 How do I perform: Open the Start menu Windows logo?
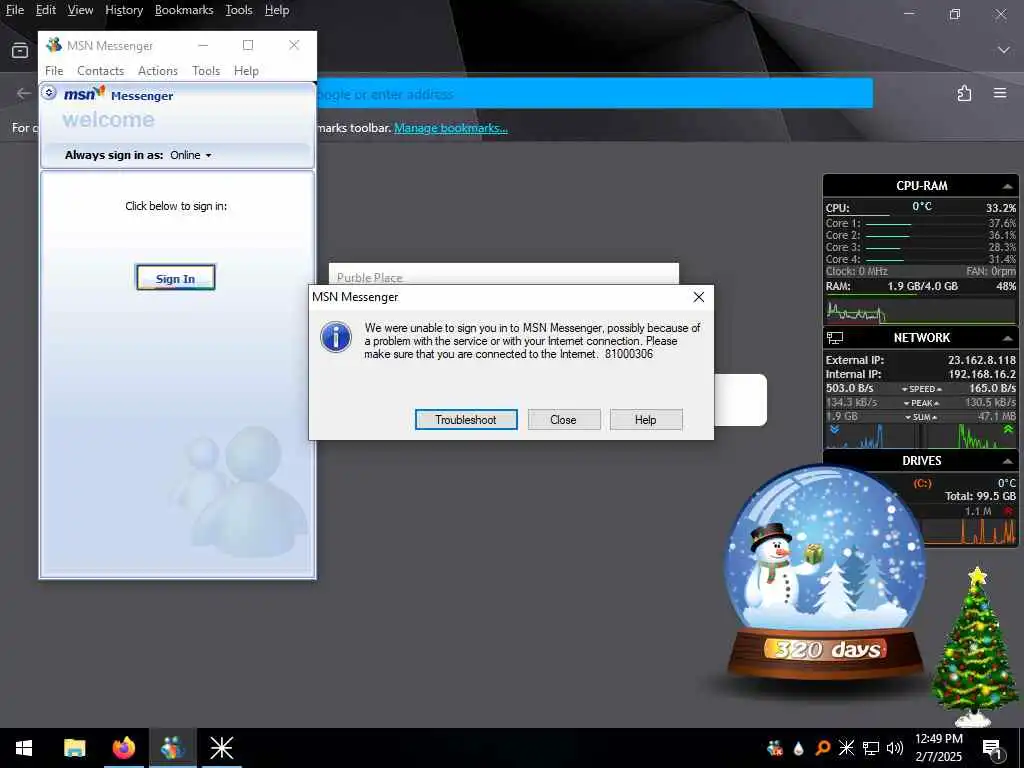pyautogui.click(x=24, y=748)
